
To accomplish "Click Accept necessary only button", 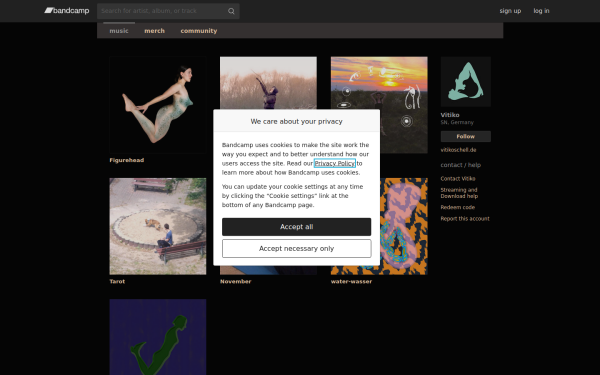I will [x=297, y=249].
